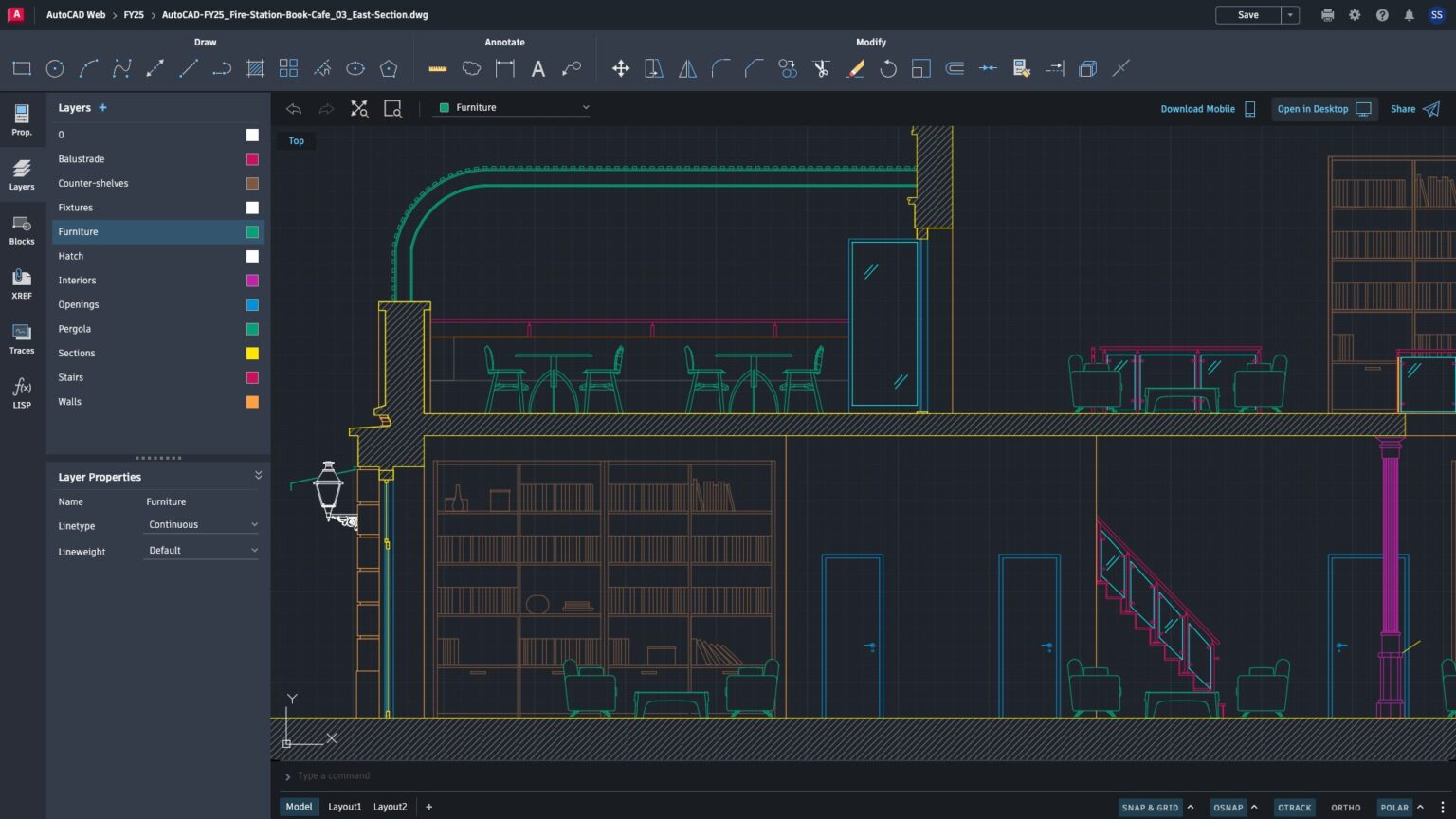This screenshot has height=819, width=1456.
Task: Select the Polygon draw tool
Action: pos(388,67)
